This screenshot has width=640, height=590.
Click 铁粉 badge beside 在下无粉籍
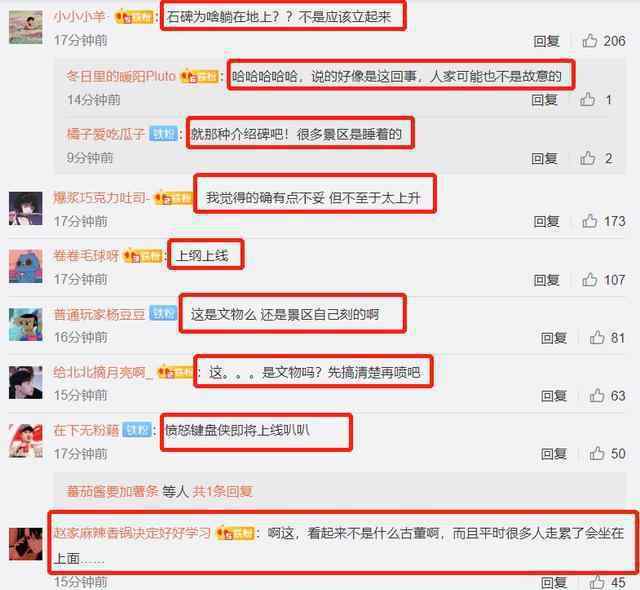click(x=137, y=430)
